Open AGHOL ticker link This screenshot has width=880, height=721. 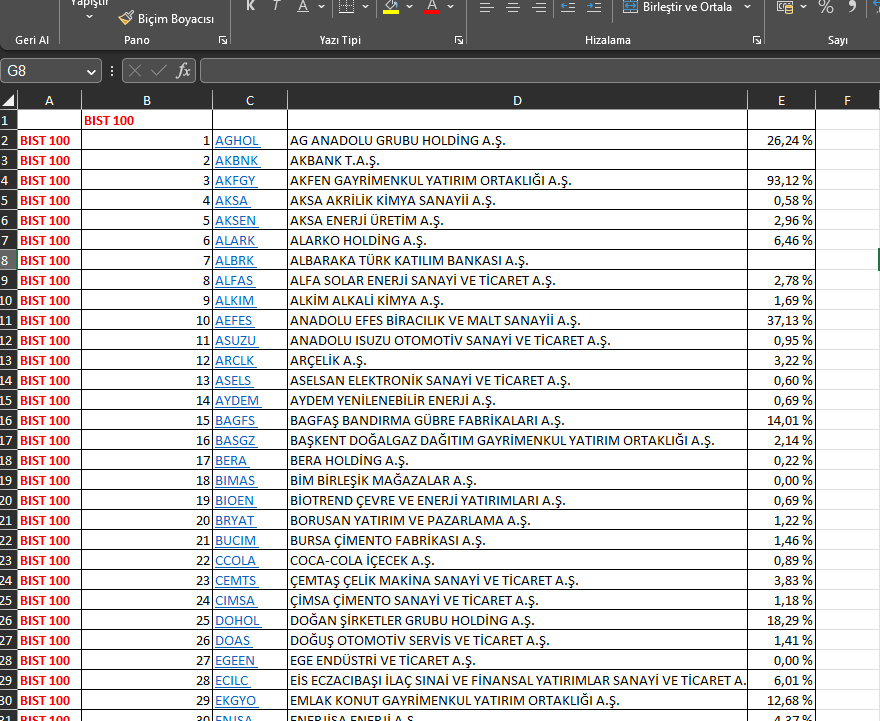pyautogui.click(x=237, y=140)
